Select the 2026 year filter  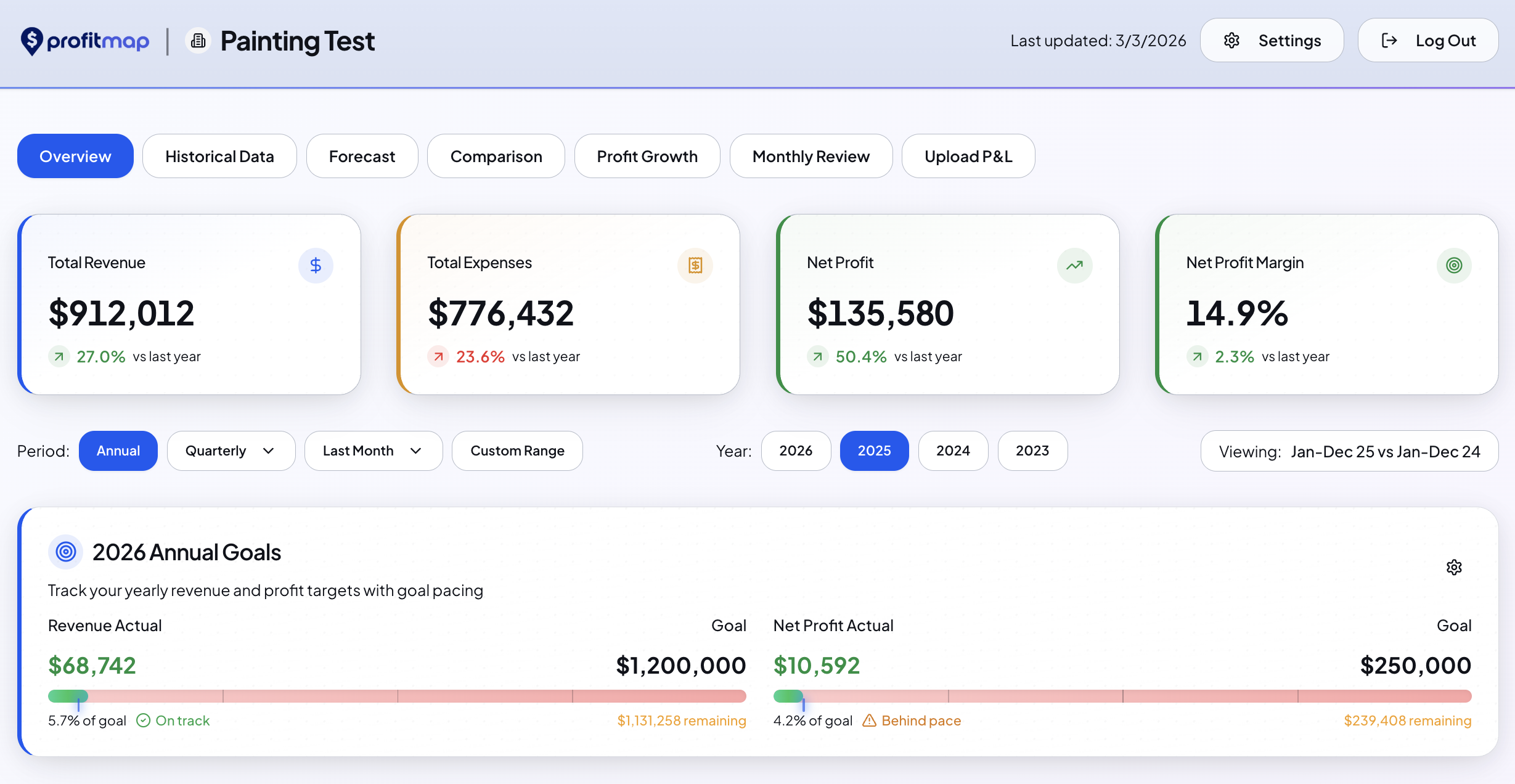(796, 451)
